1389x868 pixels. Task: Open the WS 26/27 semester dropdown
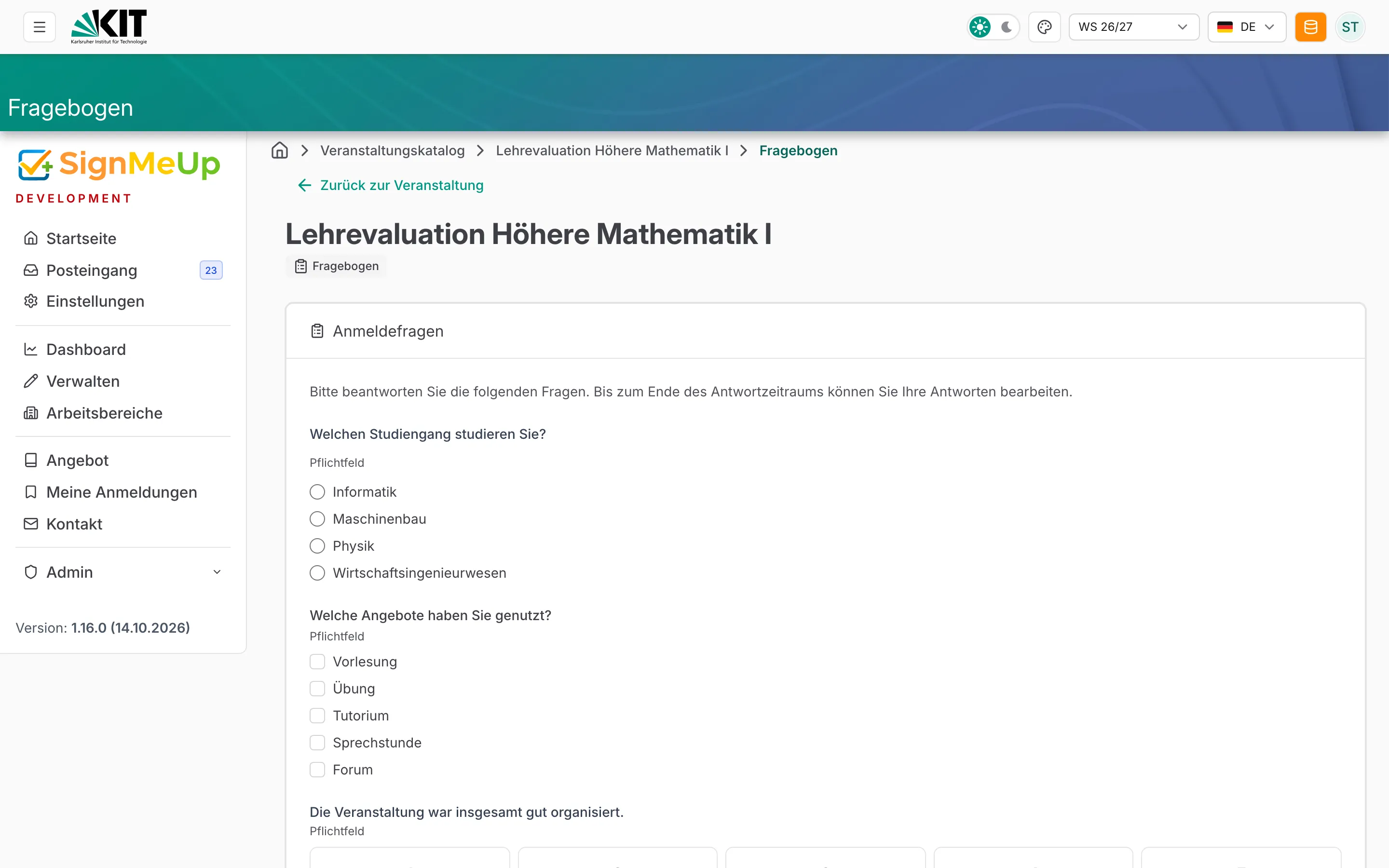coord(1133,27)
